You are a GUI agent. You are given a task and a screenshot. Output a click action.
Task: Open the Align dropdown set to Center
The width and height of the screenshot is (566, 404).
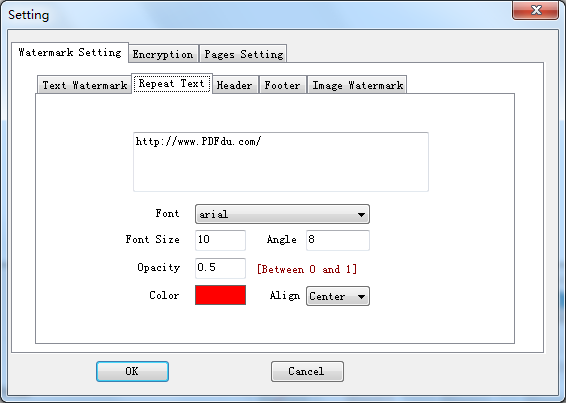click(x=338, y=296)
